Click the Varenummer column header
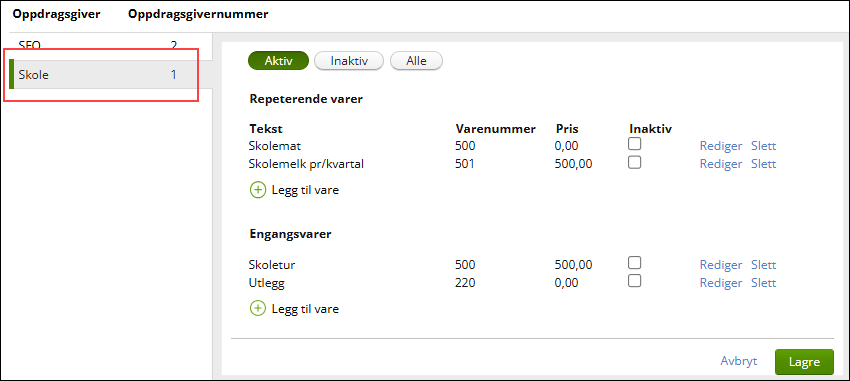The image size is (850, 381). coord(495,129)
